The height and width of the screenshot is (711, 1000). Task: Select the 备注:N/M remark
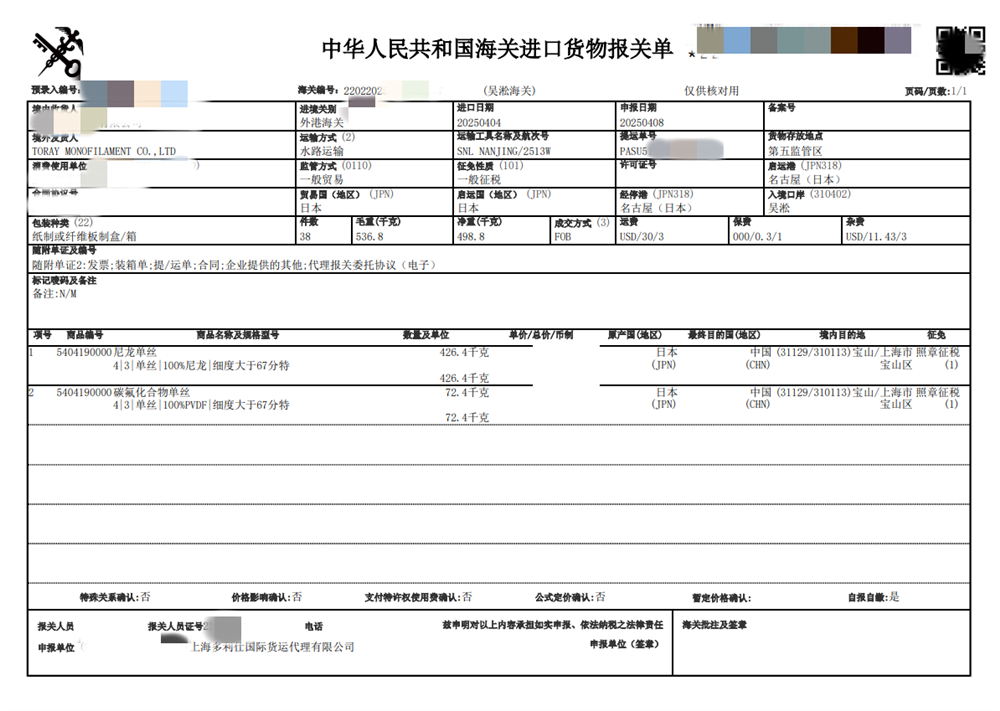point(54,294)
